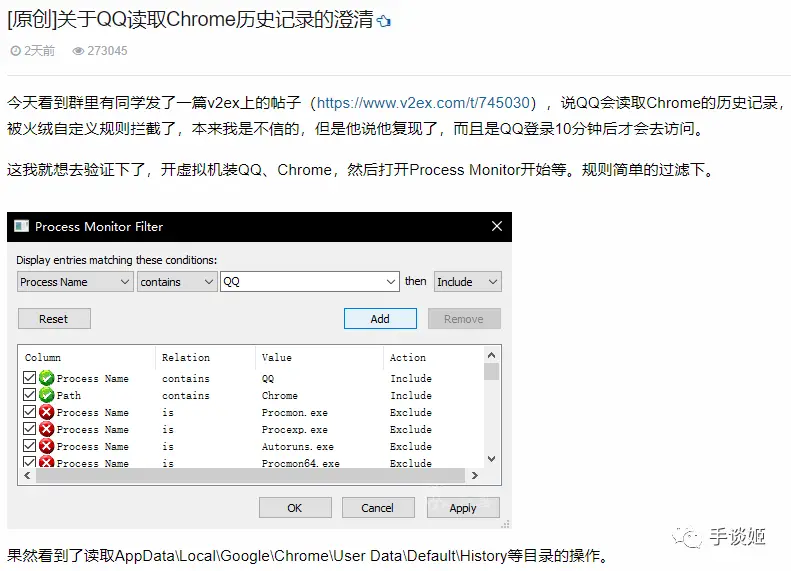Click the eye views icon near 273045
791x571 pixels.
point(78,51)
